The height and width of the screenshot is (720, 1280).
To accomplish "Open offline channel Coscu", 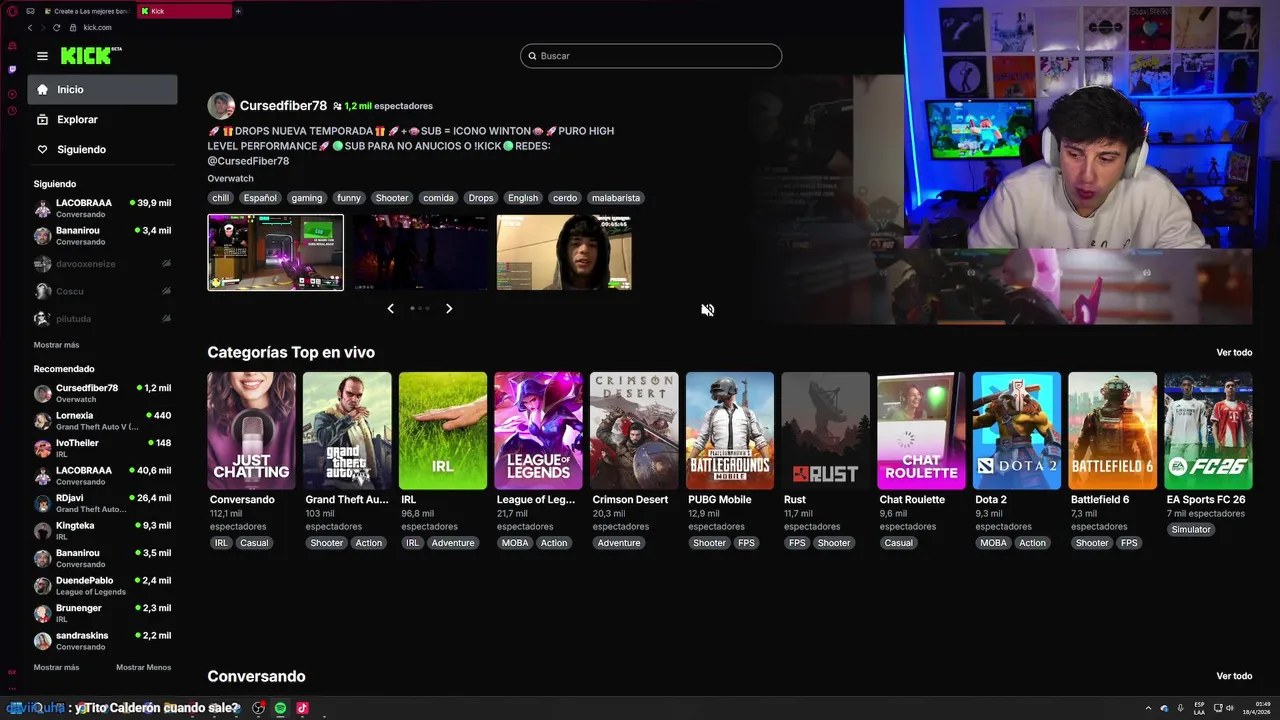I will coord(103,291).
